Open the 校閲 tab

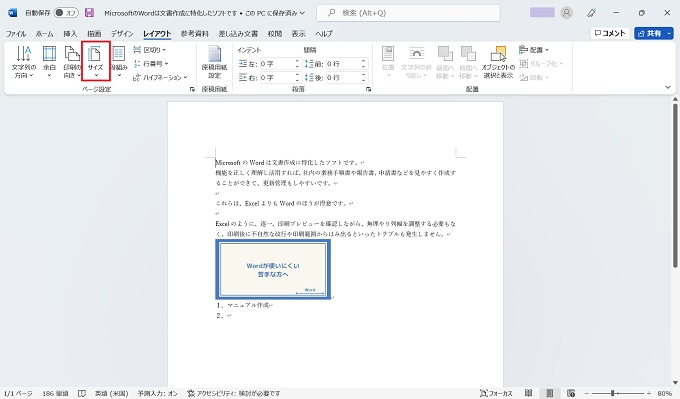tap(275, 33)
